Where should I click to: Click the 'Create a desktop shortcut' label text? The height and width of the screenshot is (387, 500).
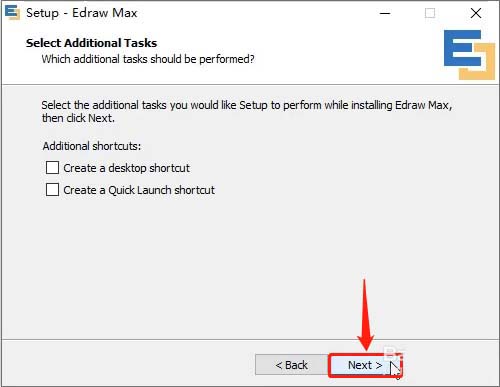[126, 168]
